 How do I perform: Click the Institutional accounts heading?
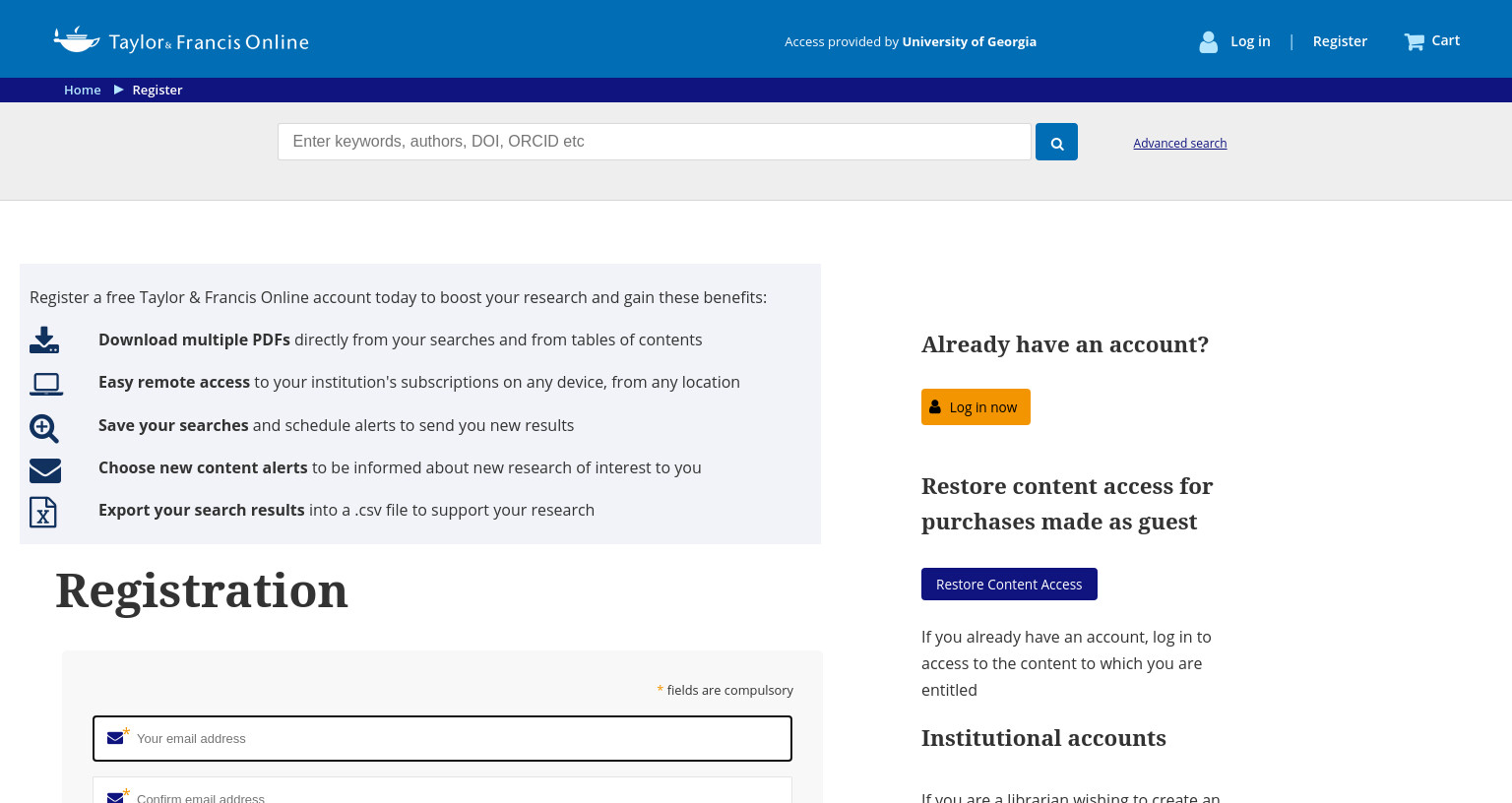pos(1043,738)
